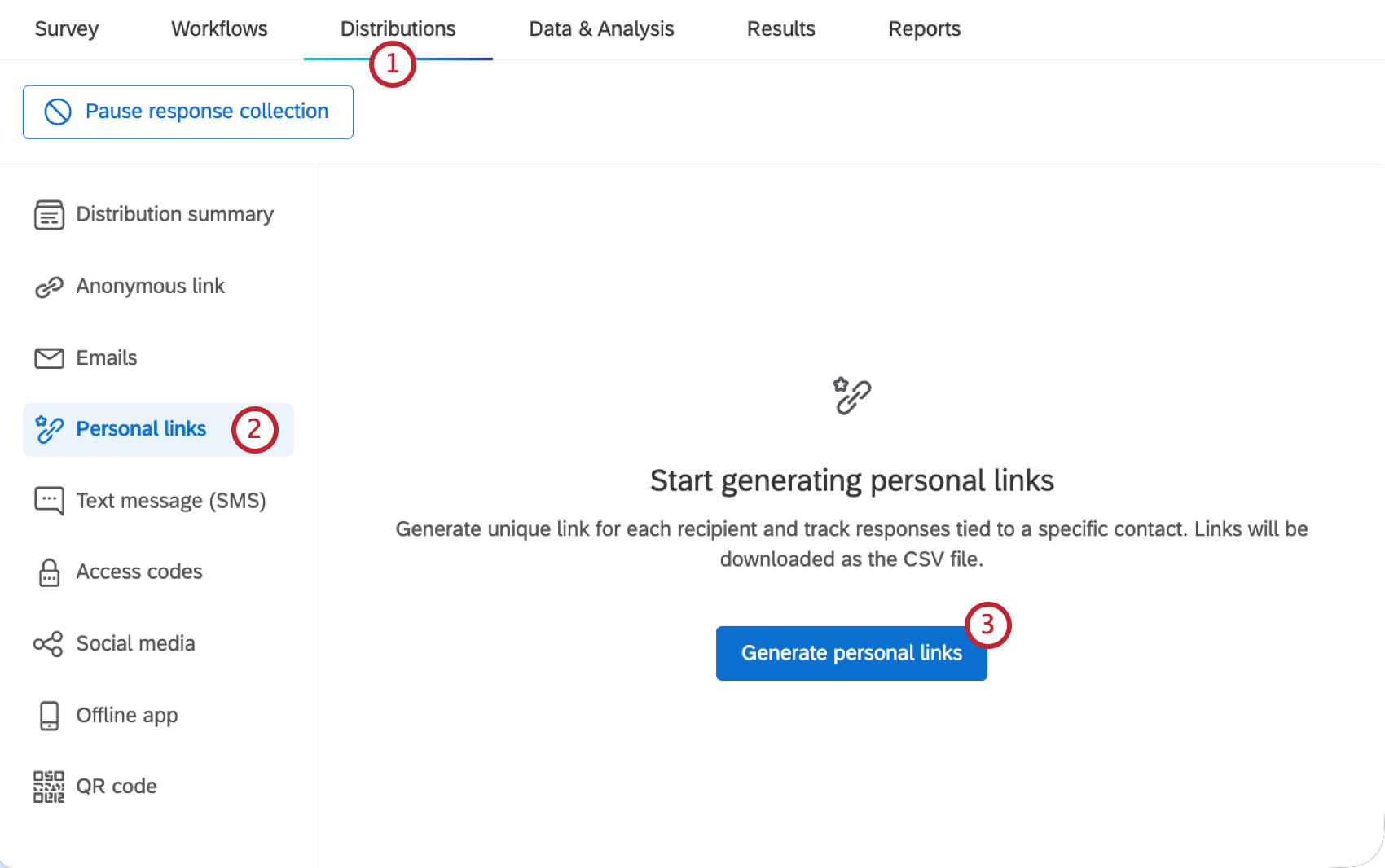
Task: Go to the Data & Analysis tab
Action: point(601,29)
